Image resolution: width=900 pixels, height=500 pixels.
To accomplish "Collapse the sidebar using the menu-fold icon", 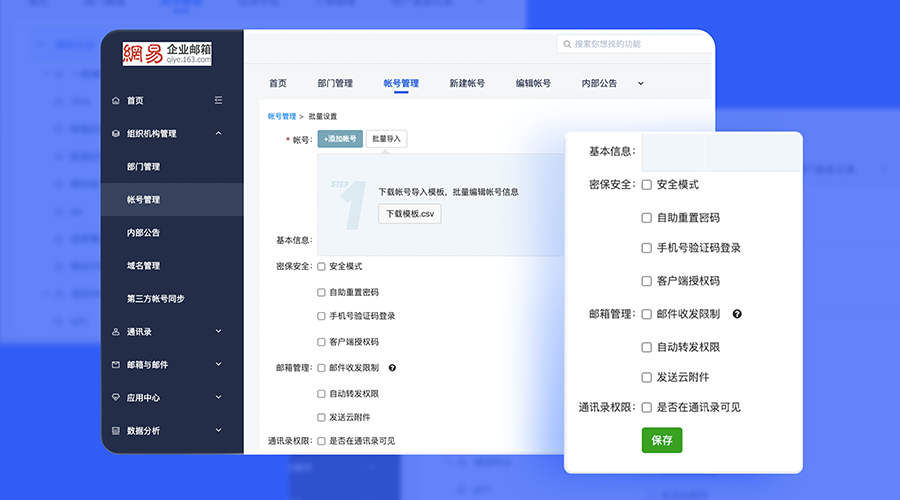I will pyautogui.click(x=219, y=101).
